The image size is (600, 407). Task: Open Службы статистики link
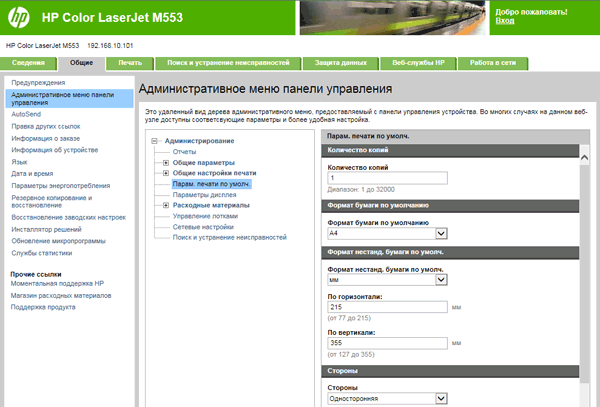click(x=42, y=253)
